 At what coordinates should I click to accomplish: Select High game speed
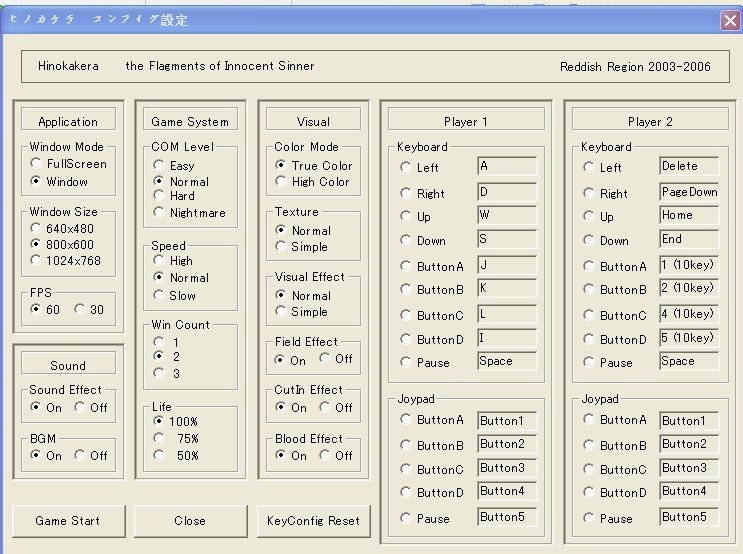coord(159,261)
